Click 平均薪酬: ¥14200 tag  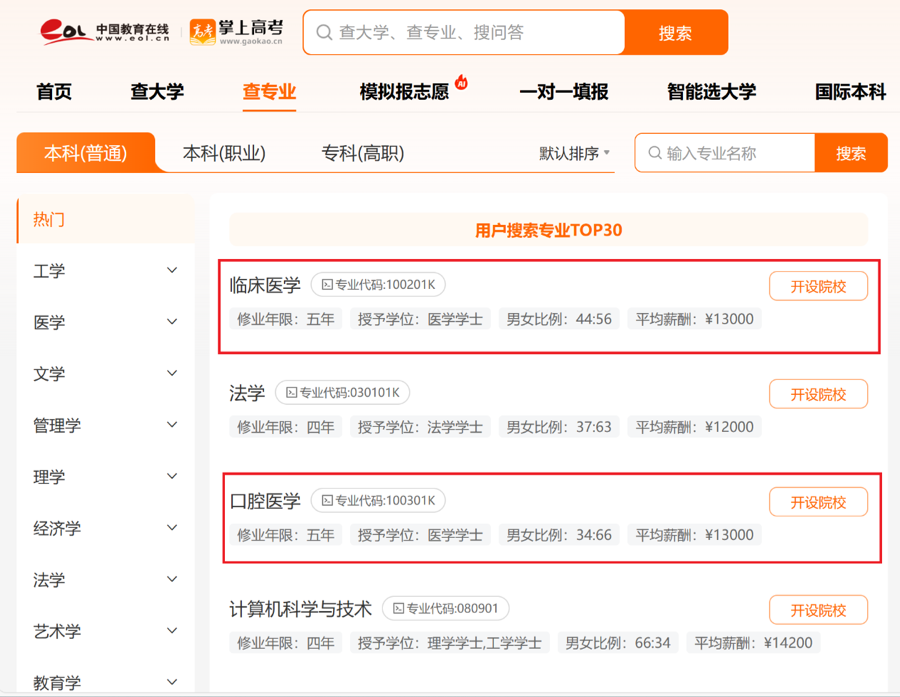point(754,642)
